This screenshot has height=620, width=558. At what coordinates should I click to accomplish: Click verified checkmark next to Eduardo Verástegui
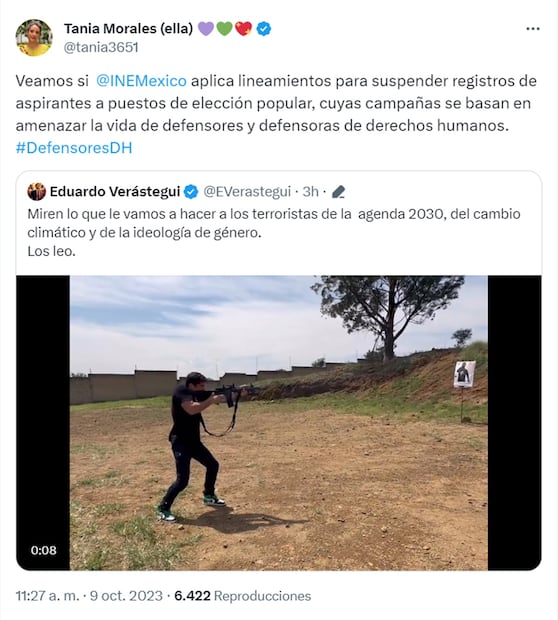[x=191, y=192]
